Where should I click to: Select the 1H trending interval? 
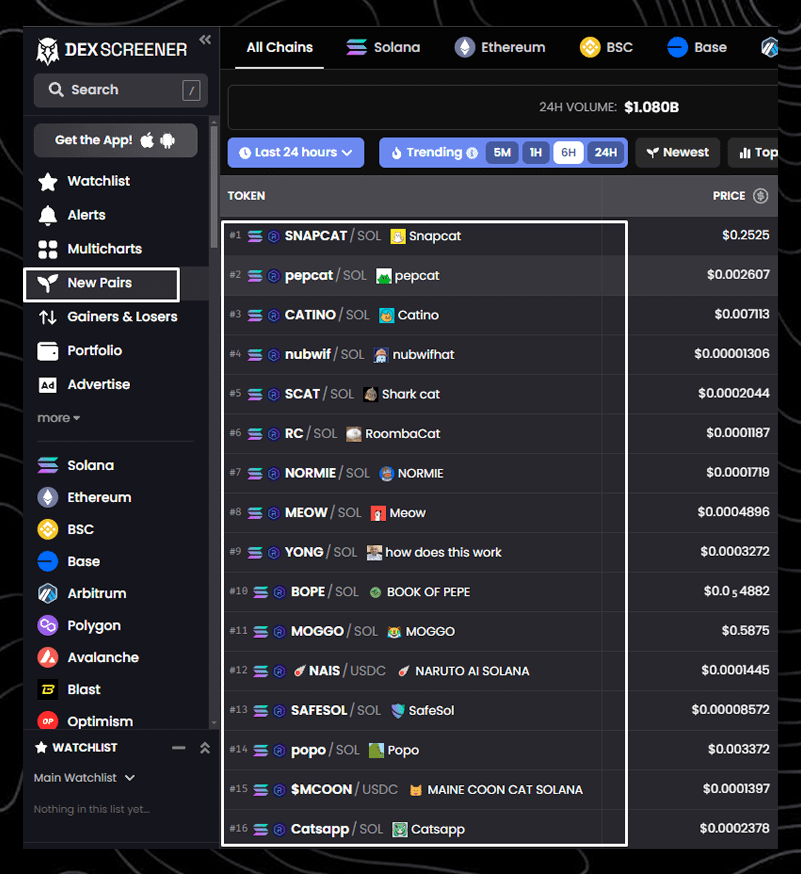pos(536,153)
